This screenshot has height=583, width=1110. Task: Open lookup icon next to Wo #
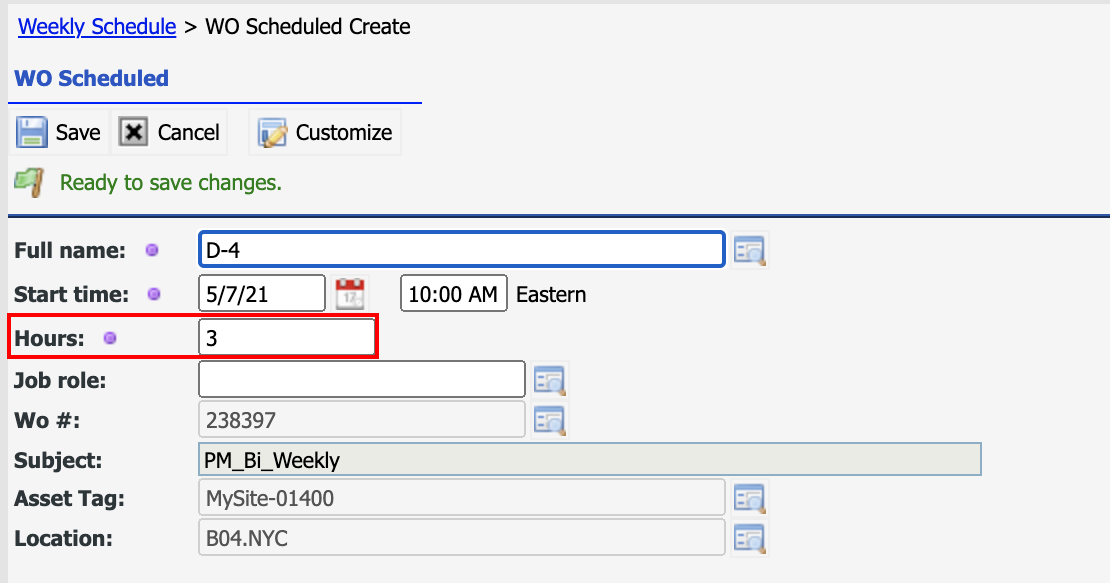click(549, 420)
